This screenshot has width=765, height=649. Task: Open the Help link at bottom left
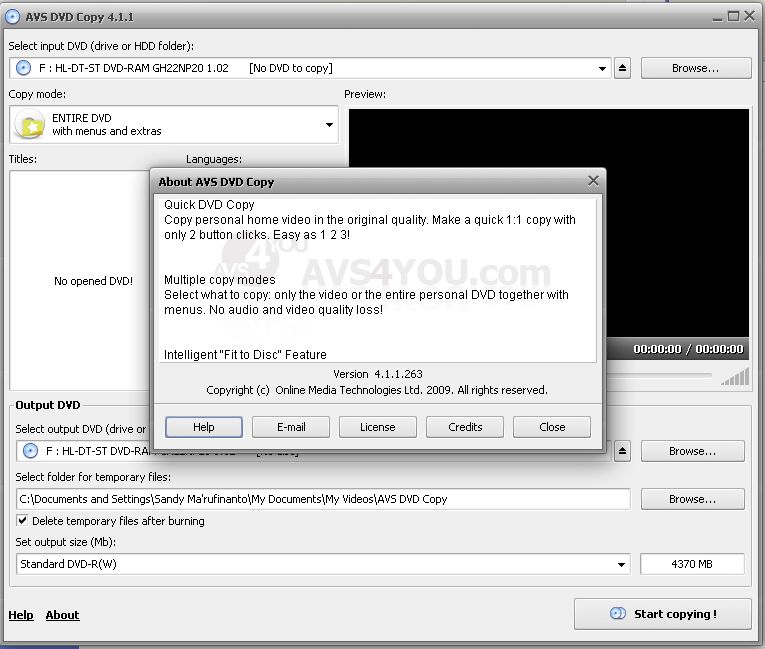coord(21,615)
